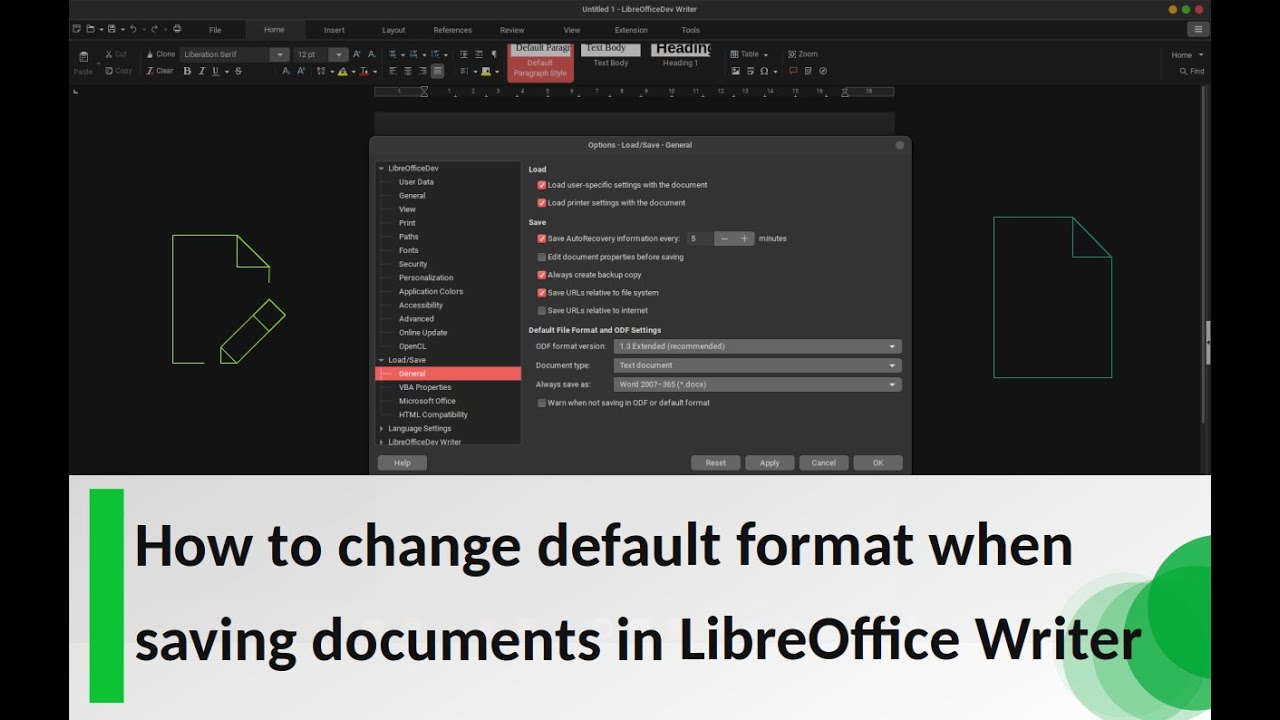Viewport: 1280px width, 720px height.
Task: Open the hamburger menu button
Action: (x=1197, y=29)
